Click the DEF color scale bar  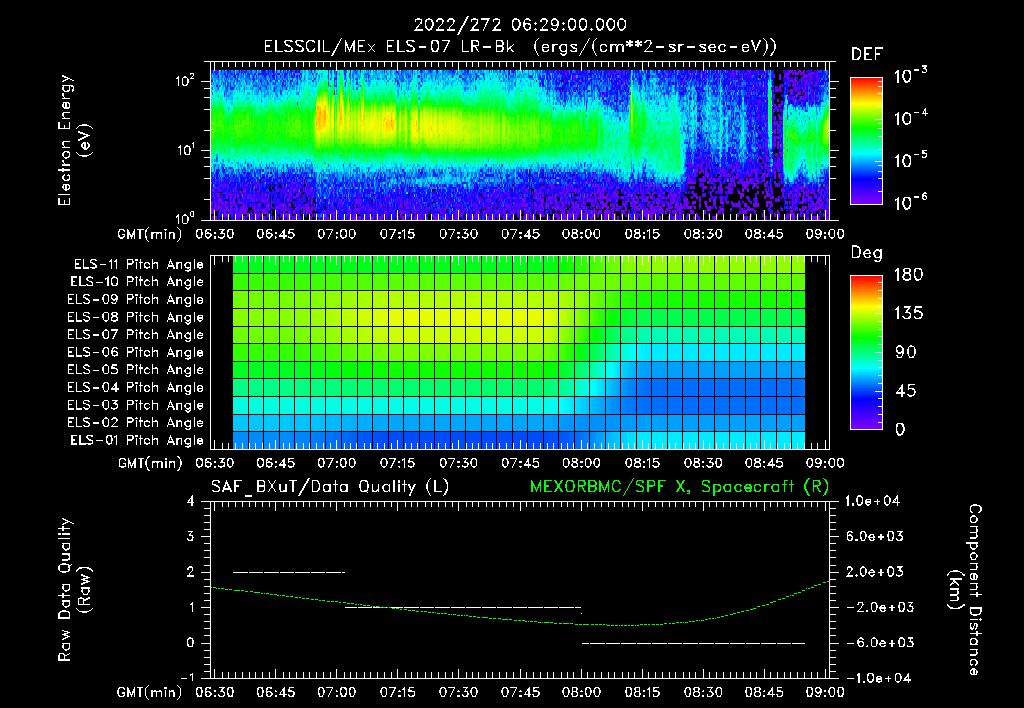(x=866, y=140)
